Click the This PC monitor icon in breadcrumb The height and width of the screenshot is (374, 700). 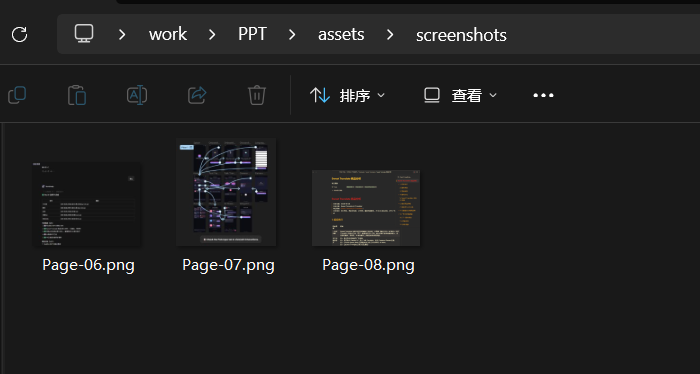coord(84,34)
